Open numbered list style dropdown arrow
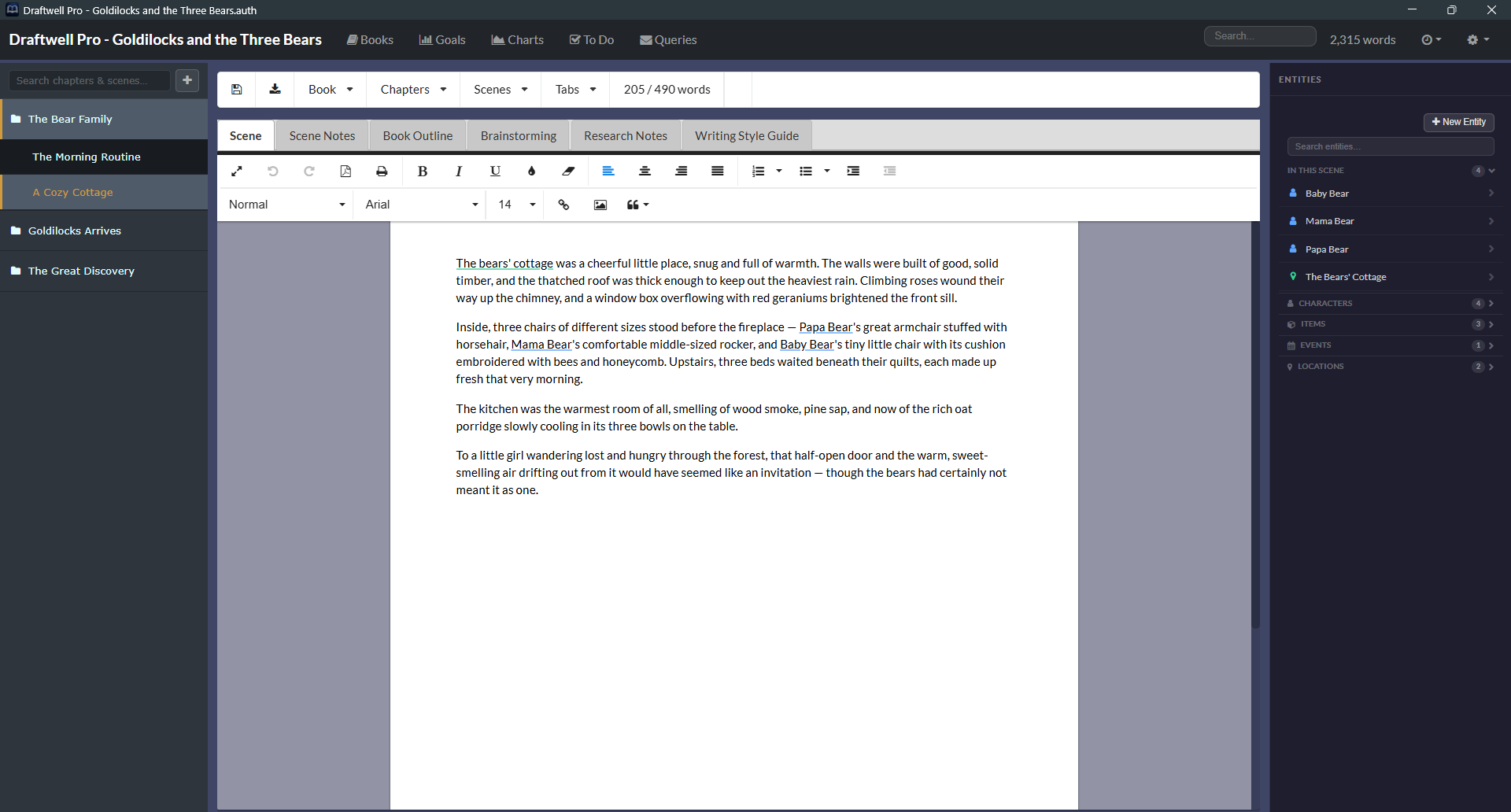The height and width of the screenshot is (812, 1511). pyautogui.click(x=779, y=171)
